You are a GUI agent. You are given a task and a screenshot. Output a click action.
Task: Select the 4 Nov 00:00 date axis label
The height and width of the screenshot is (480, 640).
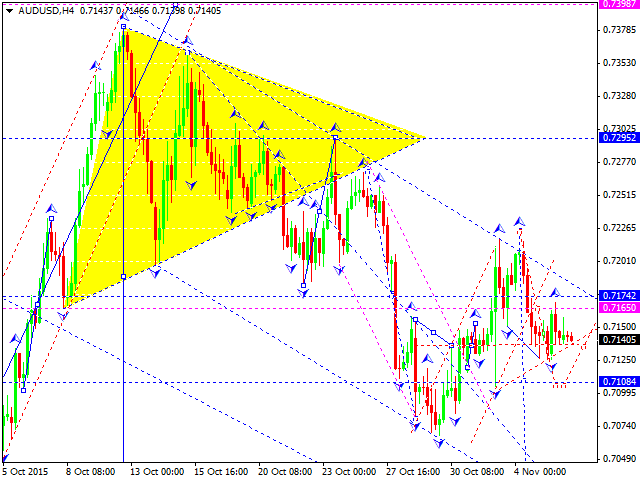pyautogui.click(x=540, y=472)
